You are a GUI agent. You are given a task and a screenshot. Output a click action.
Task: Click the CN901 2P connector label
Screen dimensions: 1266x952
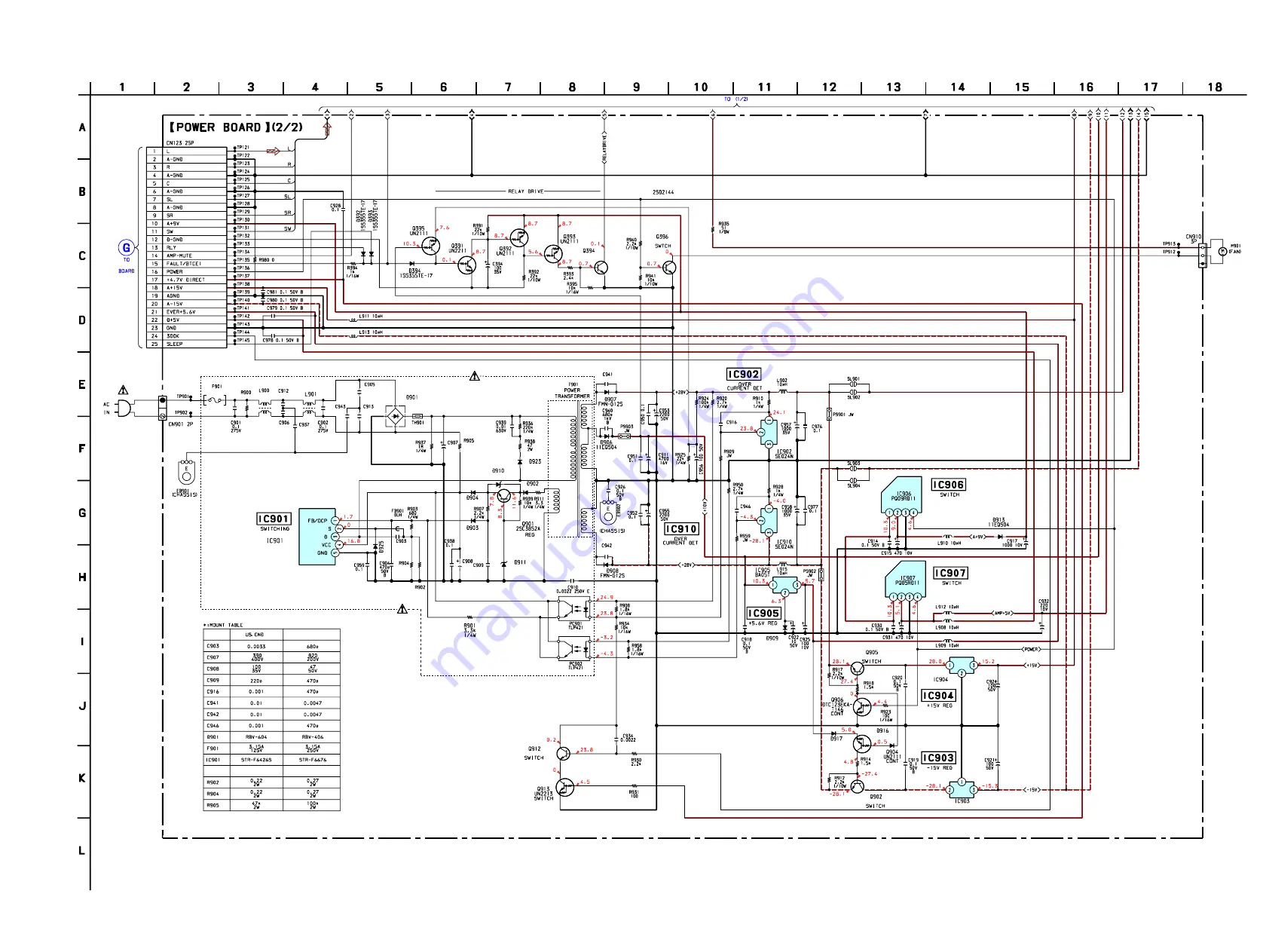coord(180,424)
